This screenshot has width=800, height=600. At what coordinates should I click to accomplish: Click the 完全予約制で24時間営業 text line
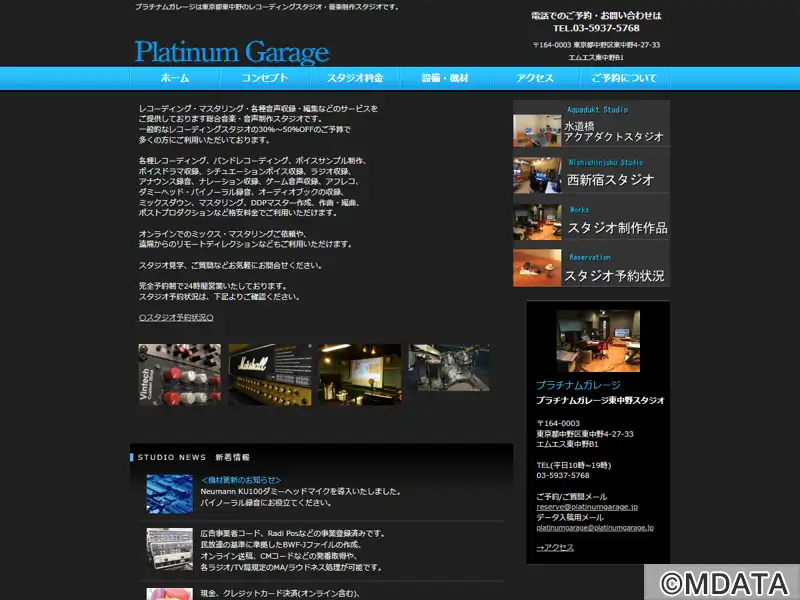click(x=213, y=286)
